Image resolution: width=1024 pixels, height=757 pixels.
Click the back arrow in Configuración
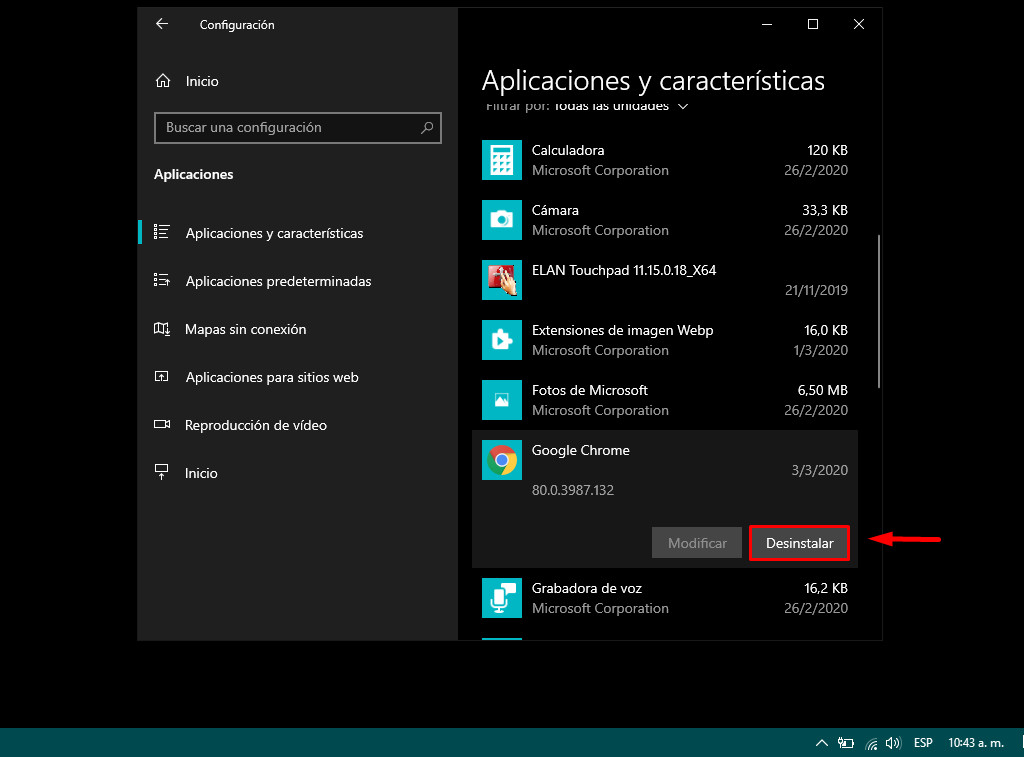pyautogui.click(x=162, y=24)
